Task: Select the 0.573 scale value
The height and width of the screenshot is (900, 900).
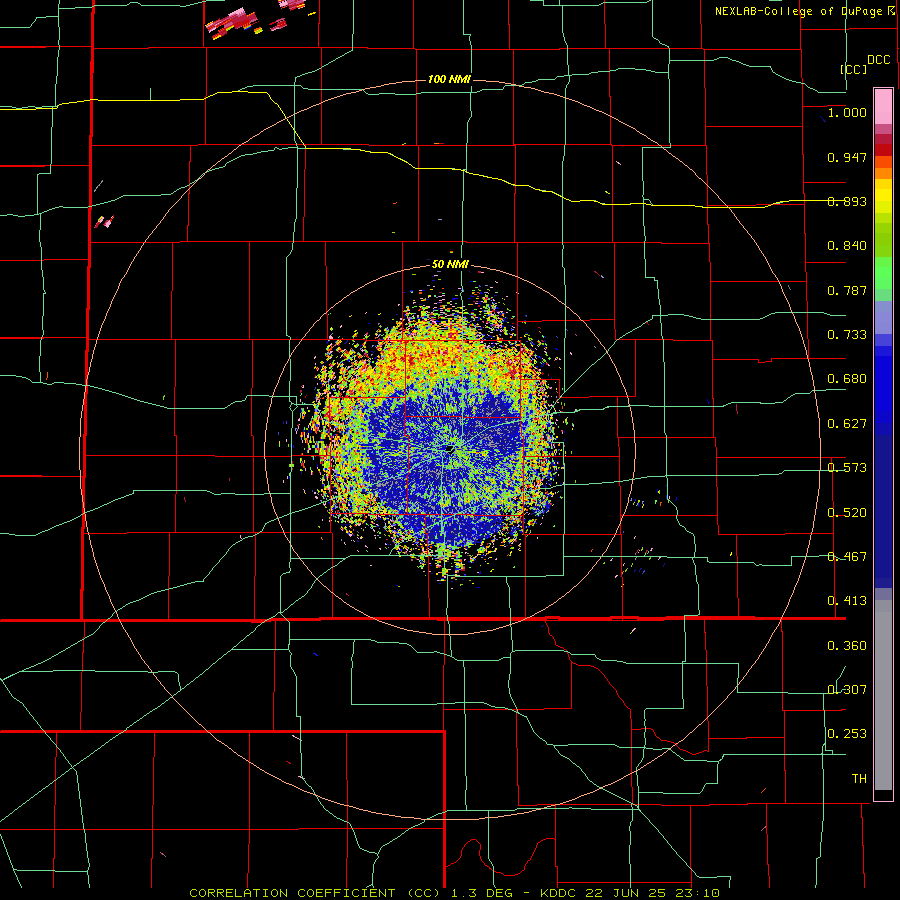Action: 847,468
